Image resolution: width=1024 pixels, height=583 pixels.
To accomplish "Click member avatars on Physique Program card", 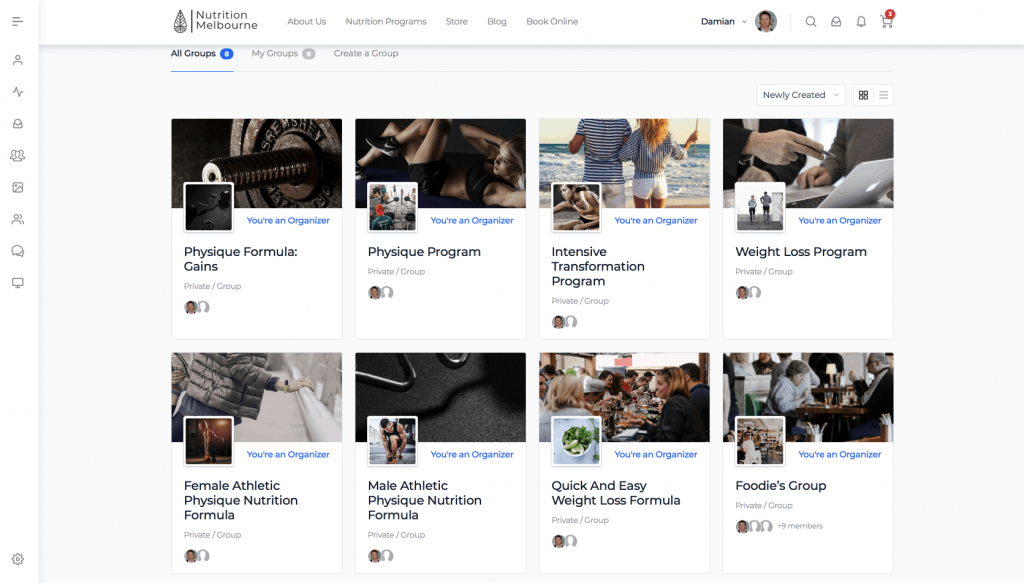I will (x=381, y=292).
